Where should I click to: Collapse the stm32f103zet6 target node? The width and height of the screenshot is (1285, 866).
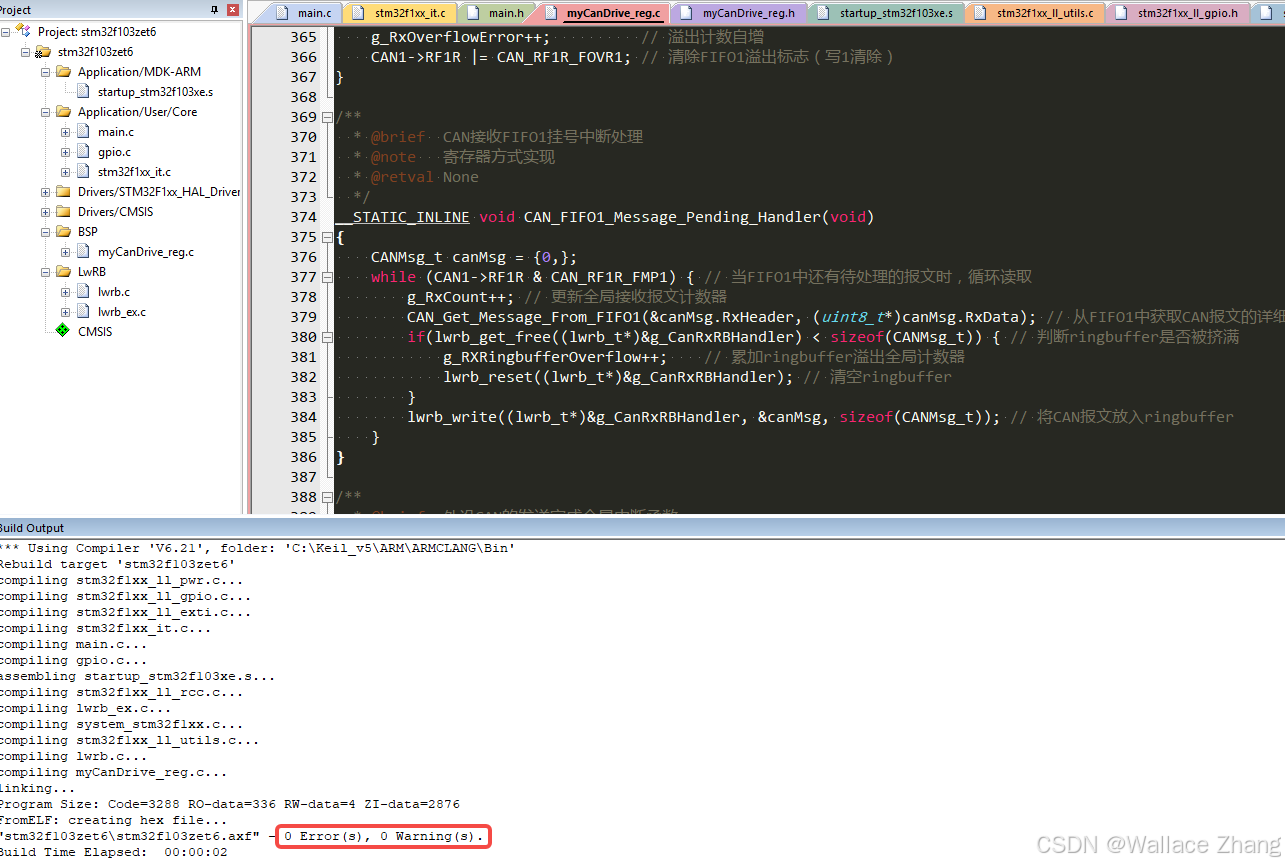tap(26, 52)
